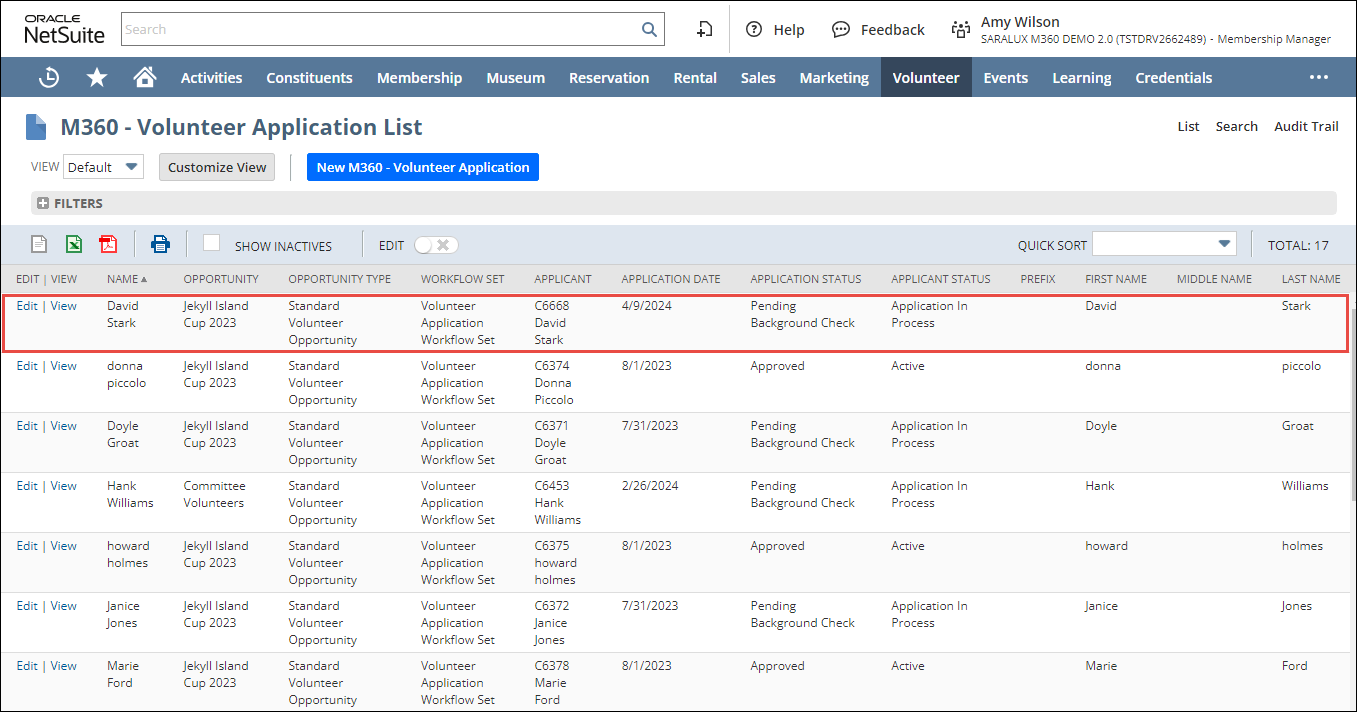Click Edit link for David Stark row
This screenshot has height=712, width=1357.
(27, 306)
